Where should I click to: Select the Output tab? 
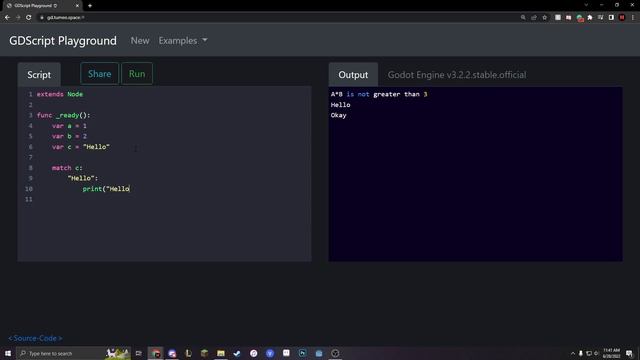coord(353,75)
